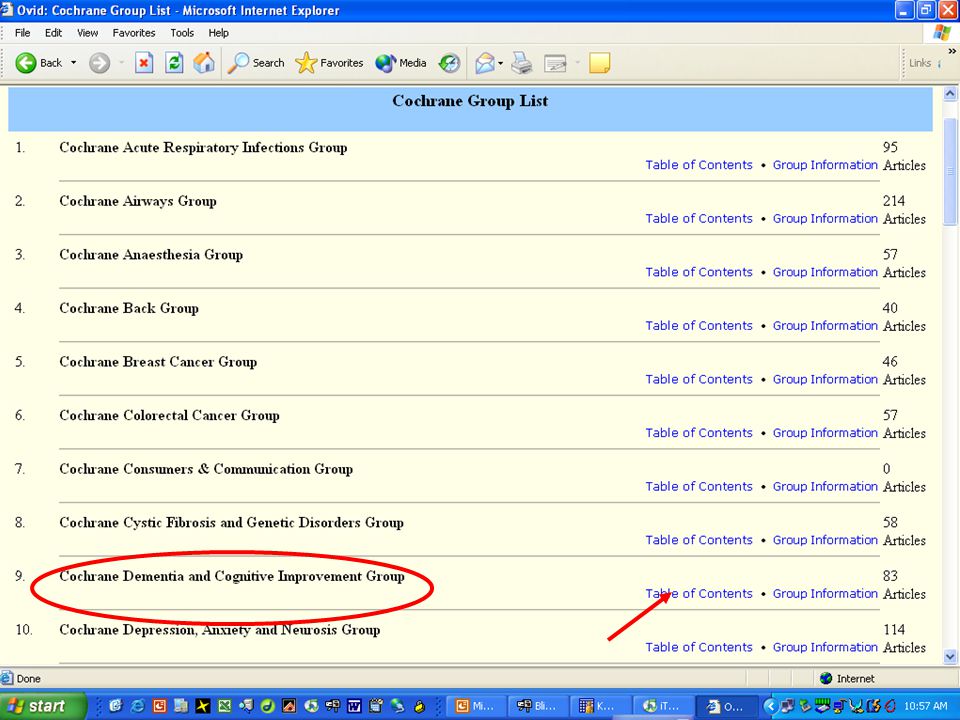960x720 pixels.
Task: Open the Favorites pane
Action: point(329,62)
